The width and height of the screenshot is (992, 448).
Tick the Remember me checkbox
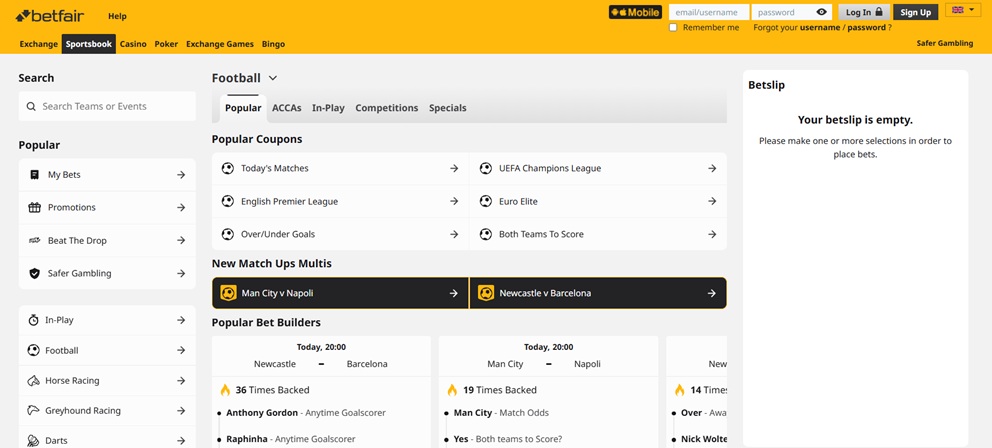coord(673,28)
